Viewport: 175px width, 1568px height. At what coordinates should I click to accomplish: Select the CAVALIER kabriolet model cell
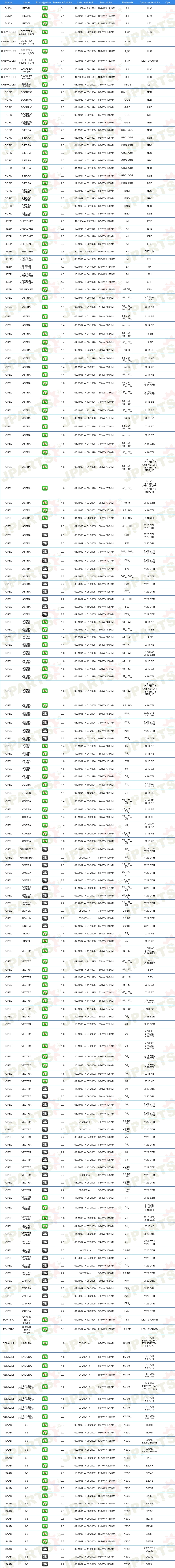pyautogui.click(x=26, y=77)
